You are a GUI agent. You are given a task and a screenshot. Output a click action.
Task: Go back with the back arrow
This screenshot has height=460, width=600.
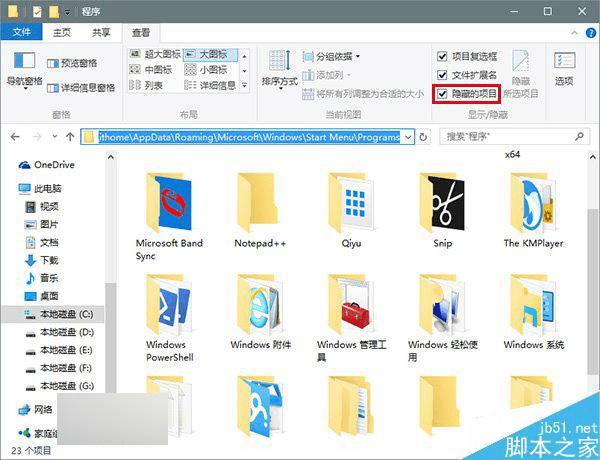pyautogui.click(x=15, y=137)
